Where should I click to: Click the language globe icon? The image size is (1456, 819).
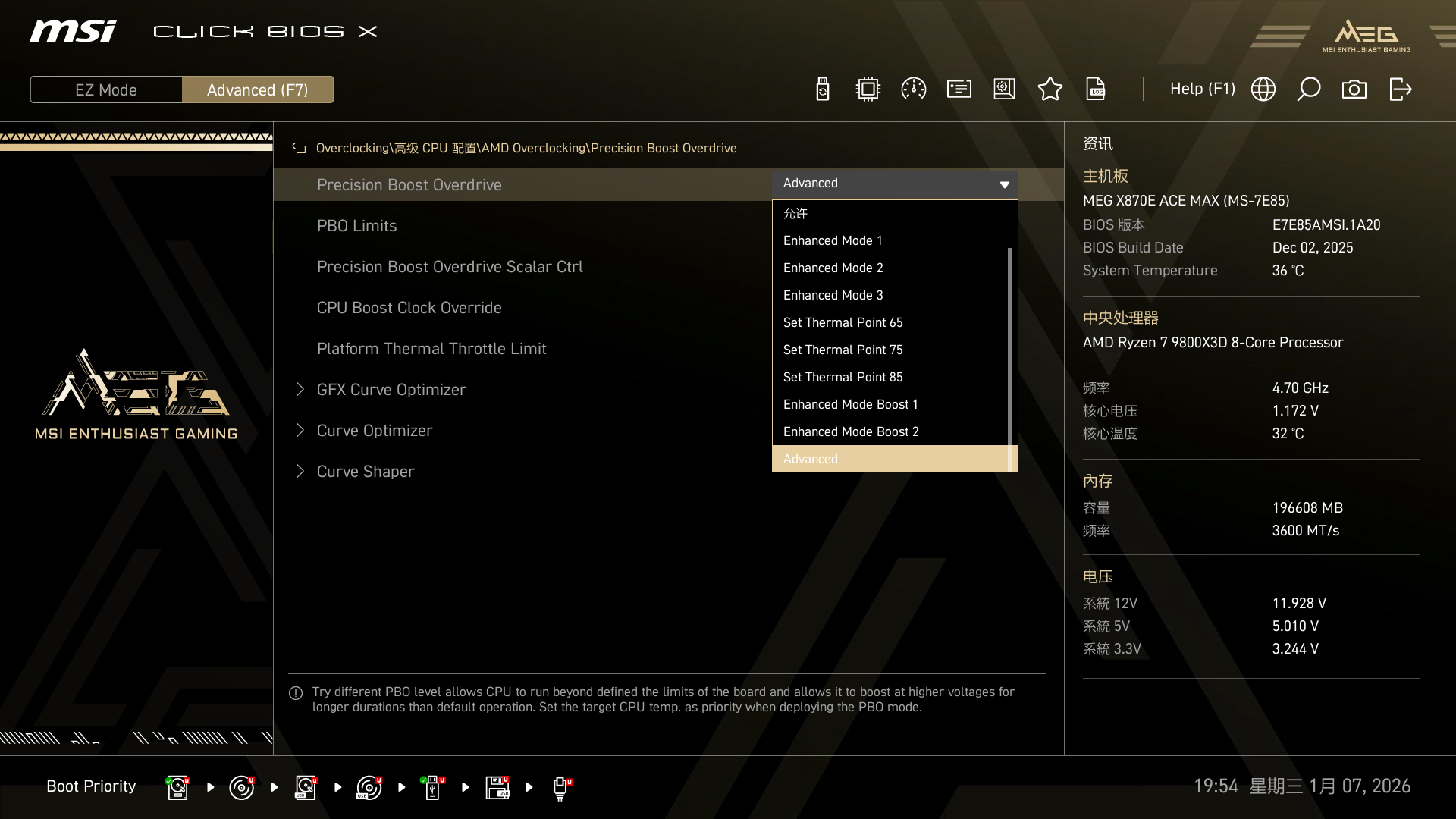point(1263,89)
